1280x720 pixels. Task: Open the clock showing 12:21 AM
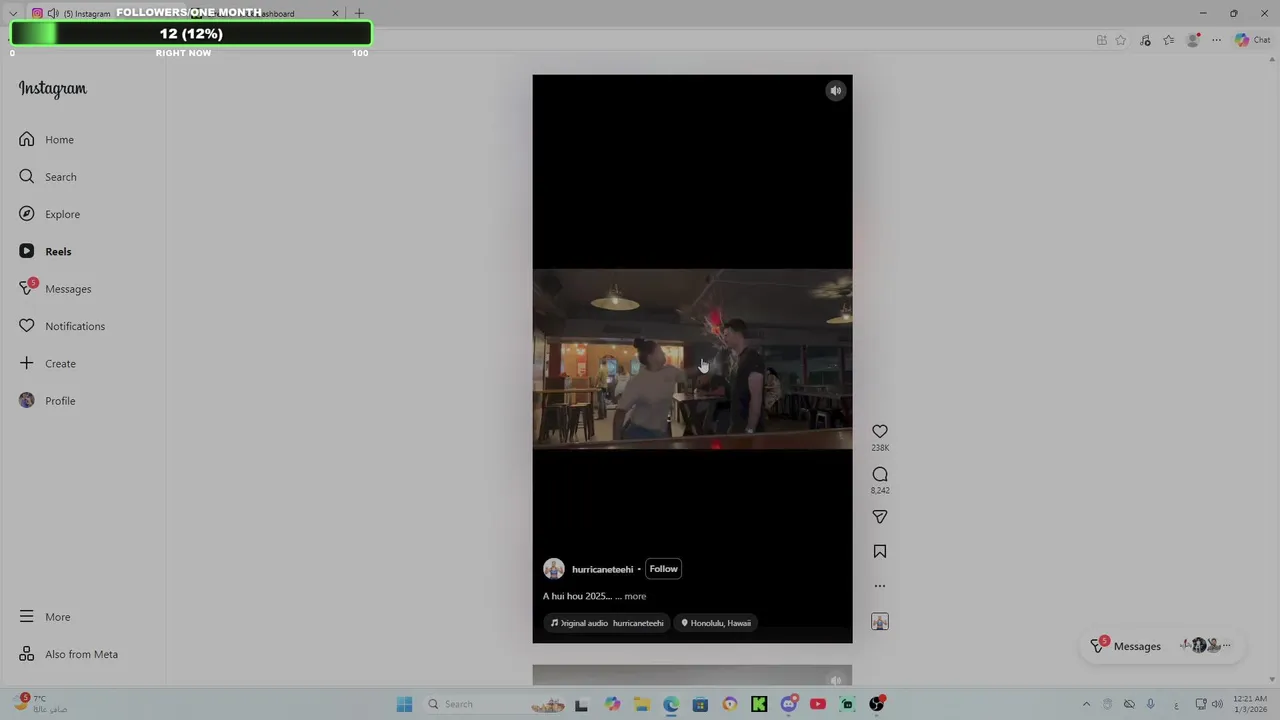point(1250,704)
